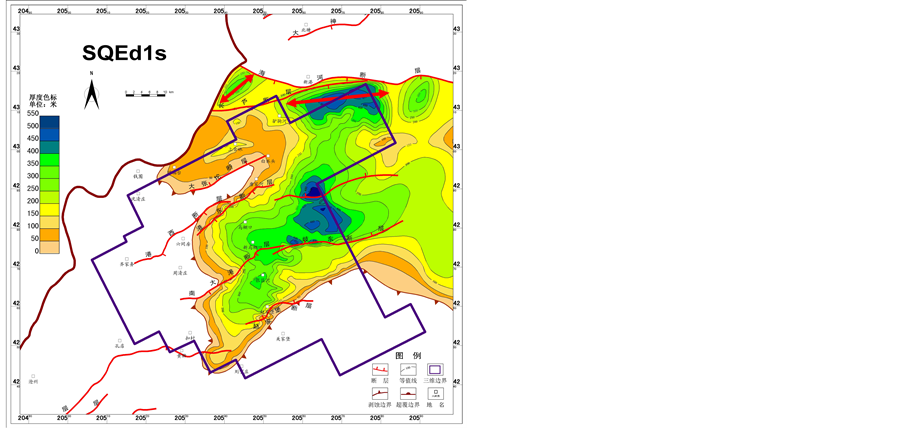Pick the bright green swatch below 400 on scale
Image resolution: width=903 pixels, height=428 pixels.
pos(50,157)
